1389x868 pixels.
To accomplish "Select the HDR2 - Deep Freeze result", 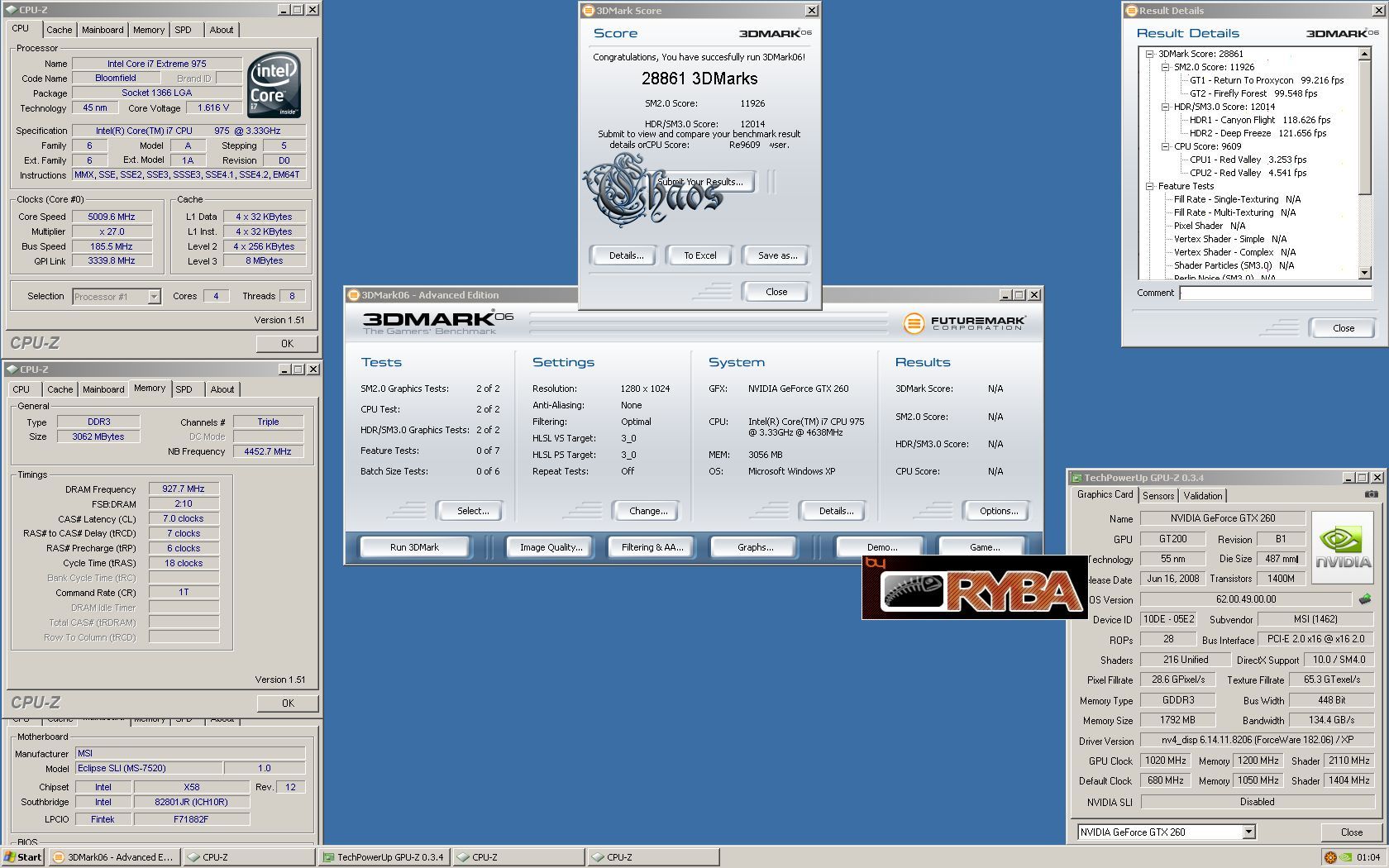I will coord(1258,133).
